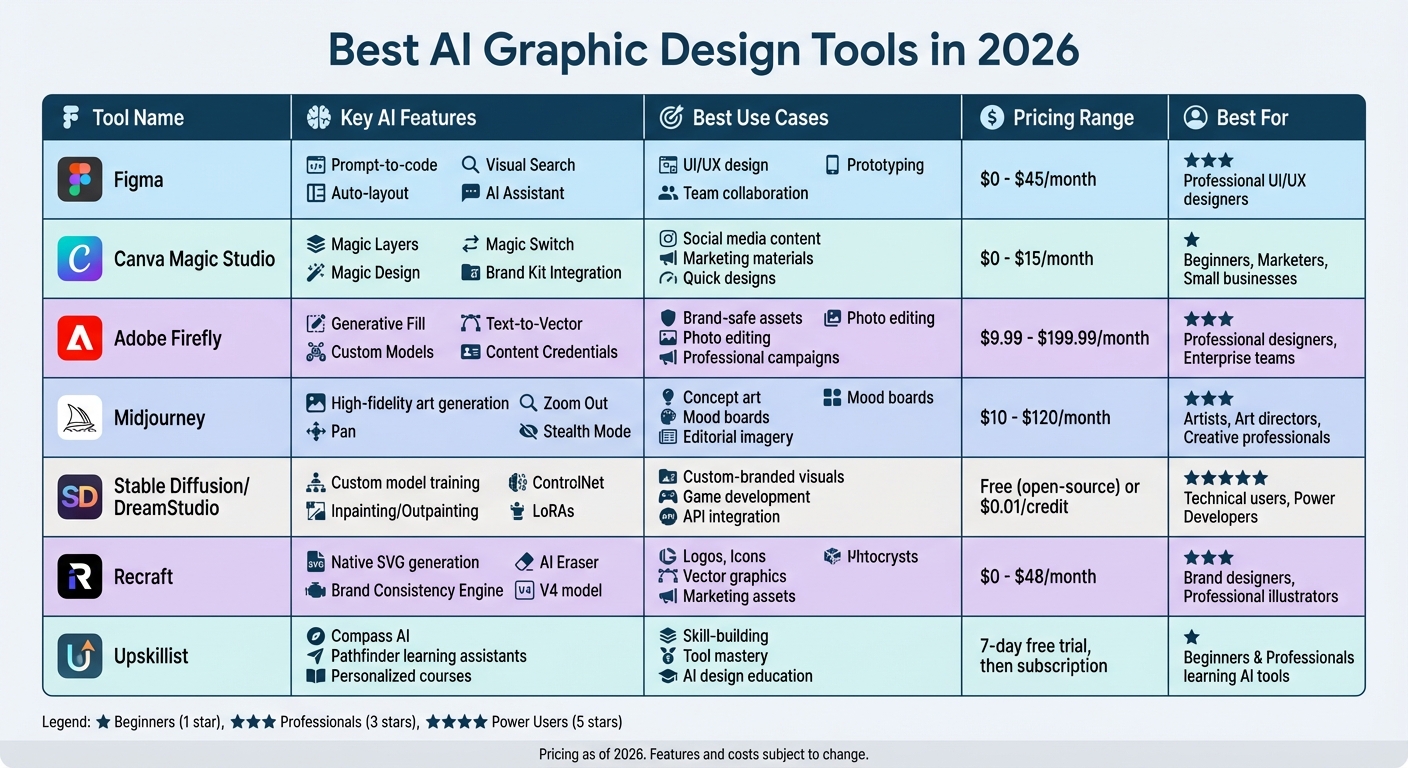This screenshot has height=768, width=1408.
Task: Click the Legend star ratings text
Action: tap(330, 721)
